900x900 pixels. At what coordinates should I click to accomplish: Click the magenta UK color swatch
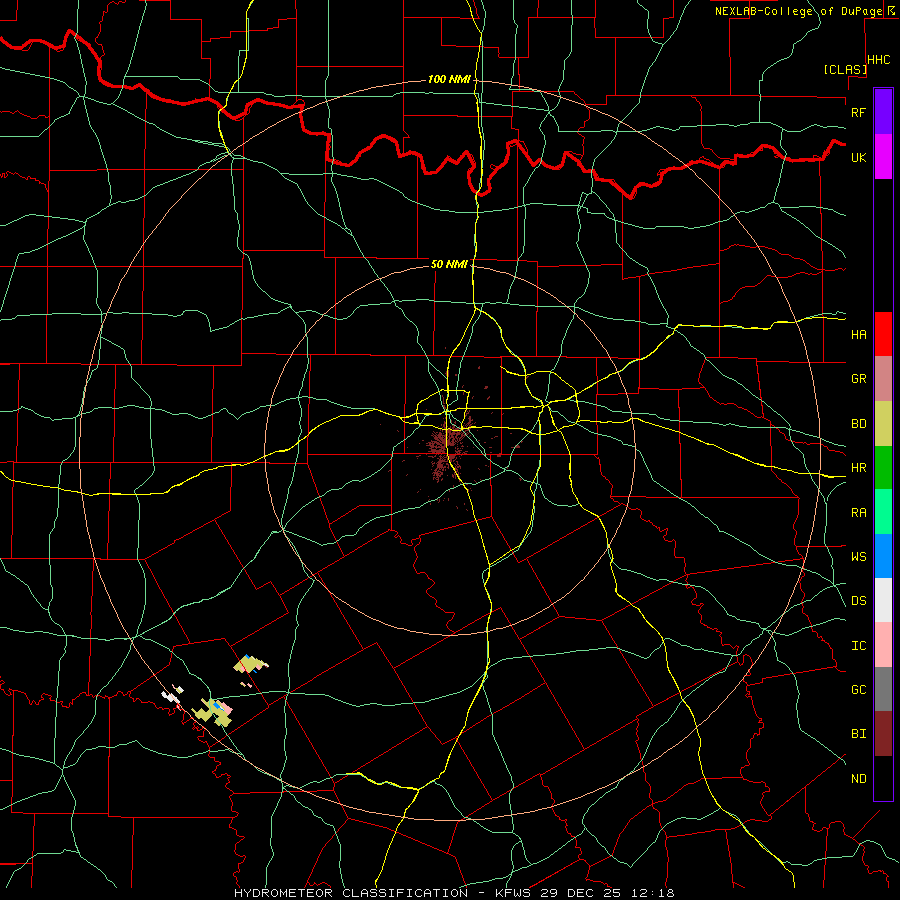tap(883, 157)
